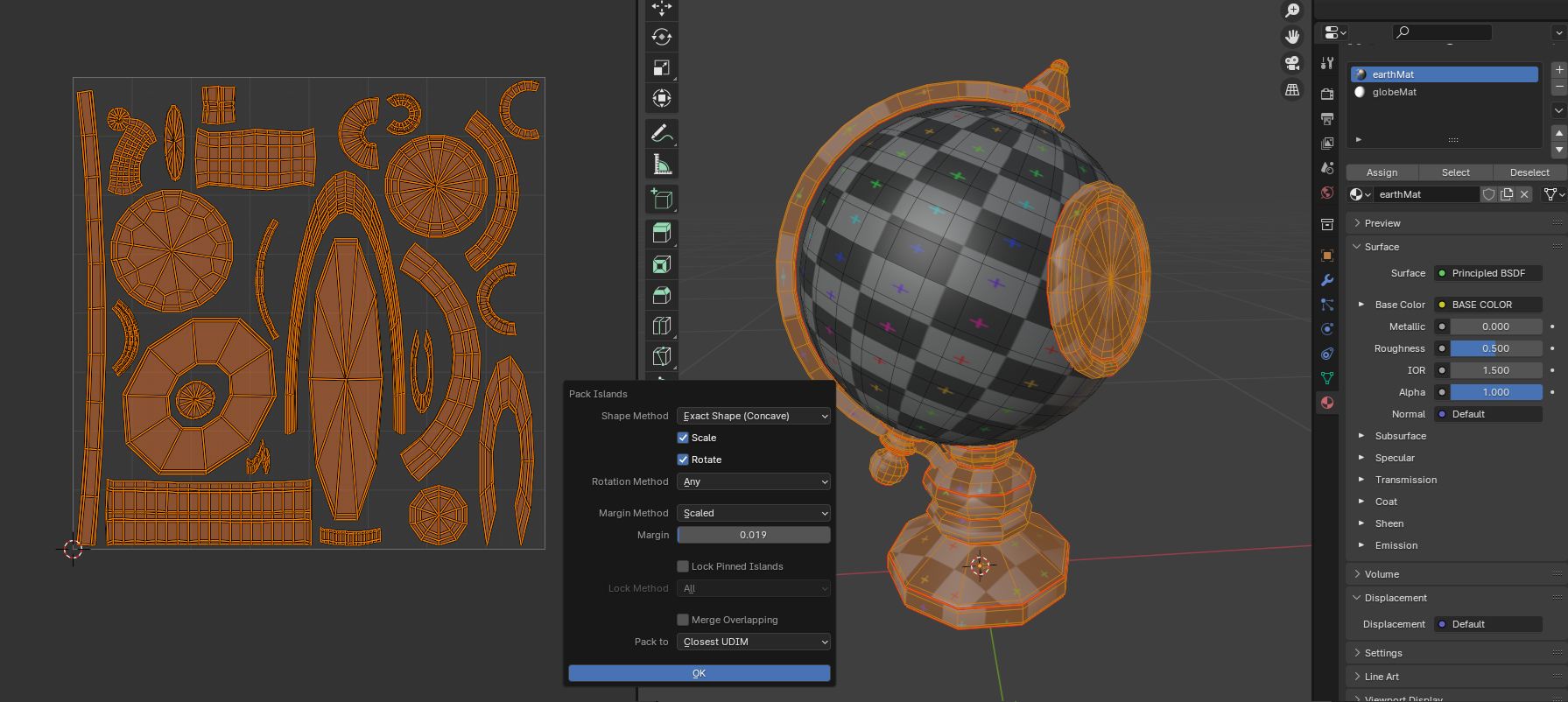Image resolution: width=1568 pixels, height=702 pixels.
Task: Select the Knife tool
Action: pos(662,356)
